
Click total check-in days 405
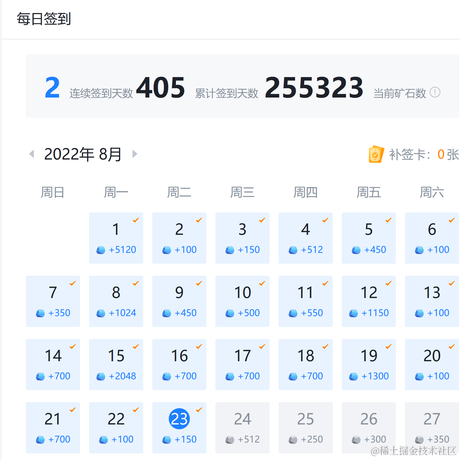point(161,87)
